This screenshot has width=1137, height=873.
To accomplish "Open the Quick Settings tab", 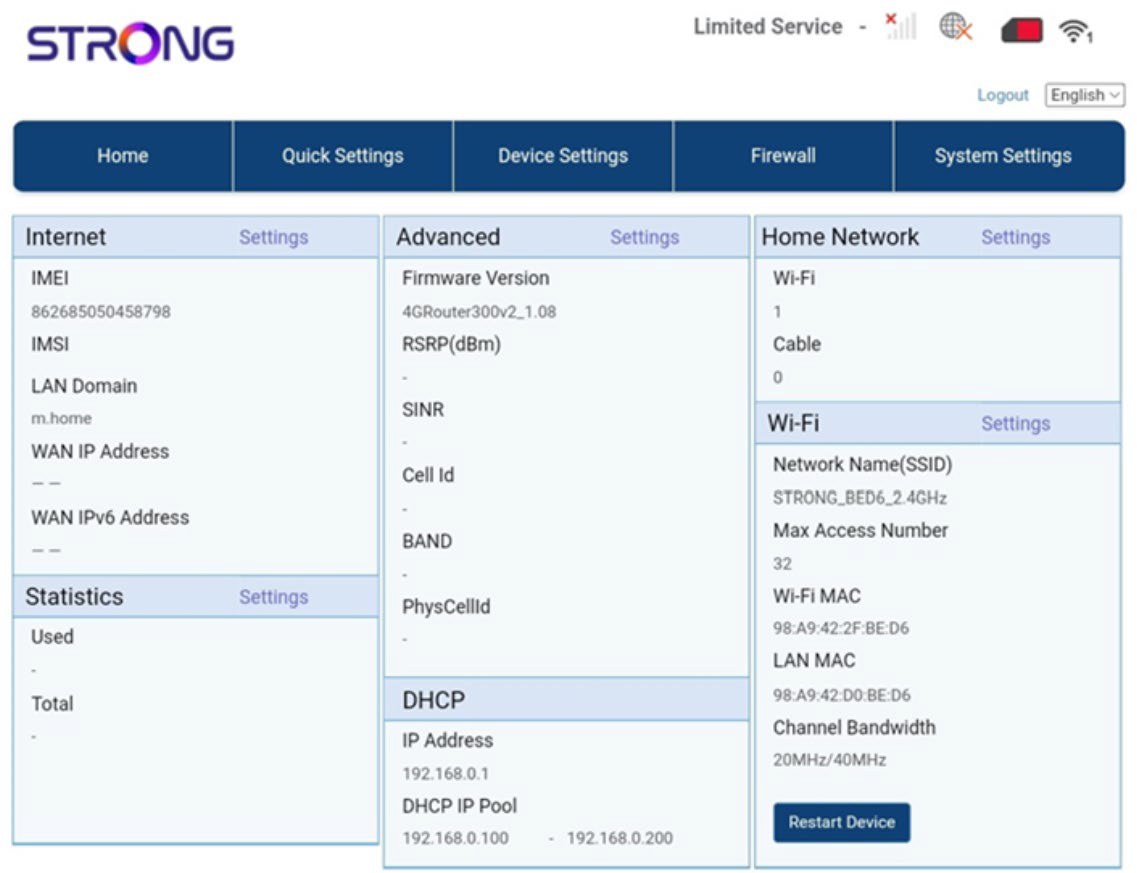I will [343, 156].
